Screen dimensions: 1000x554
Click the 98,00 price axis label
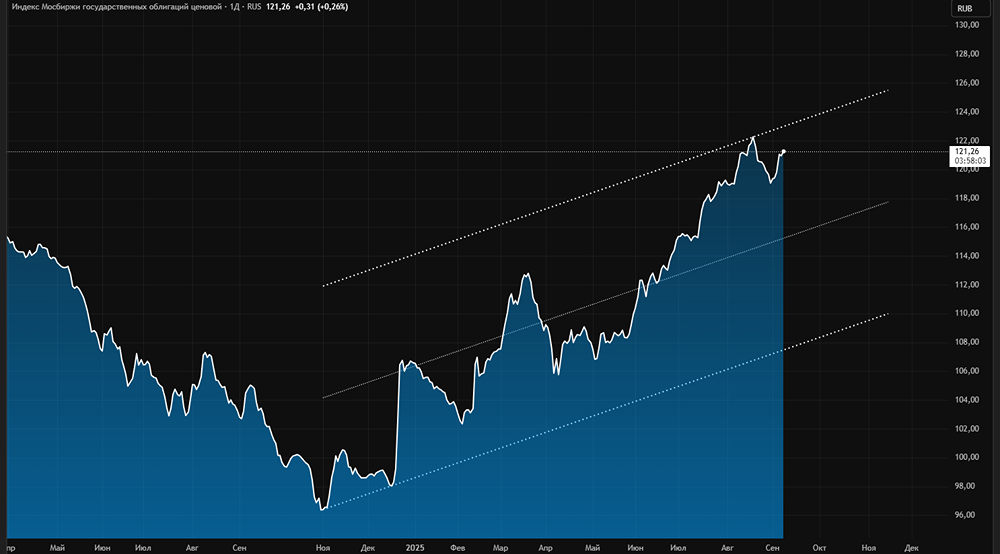tap(967, 486)
